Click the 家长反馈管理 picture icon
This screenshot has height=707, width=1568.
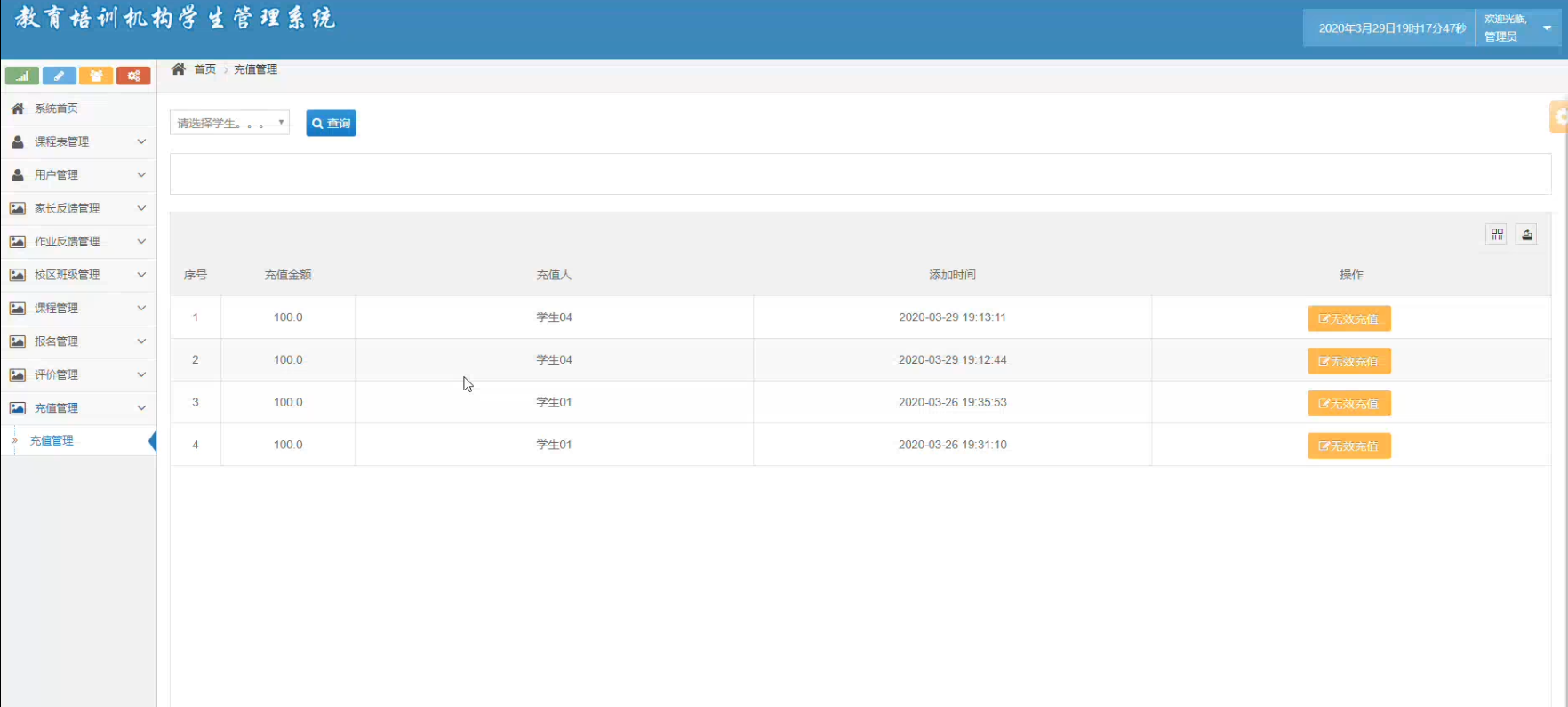[x=17, y=208]
